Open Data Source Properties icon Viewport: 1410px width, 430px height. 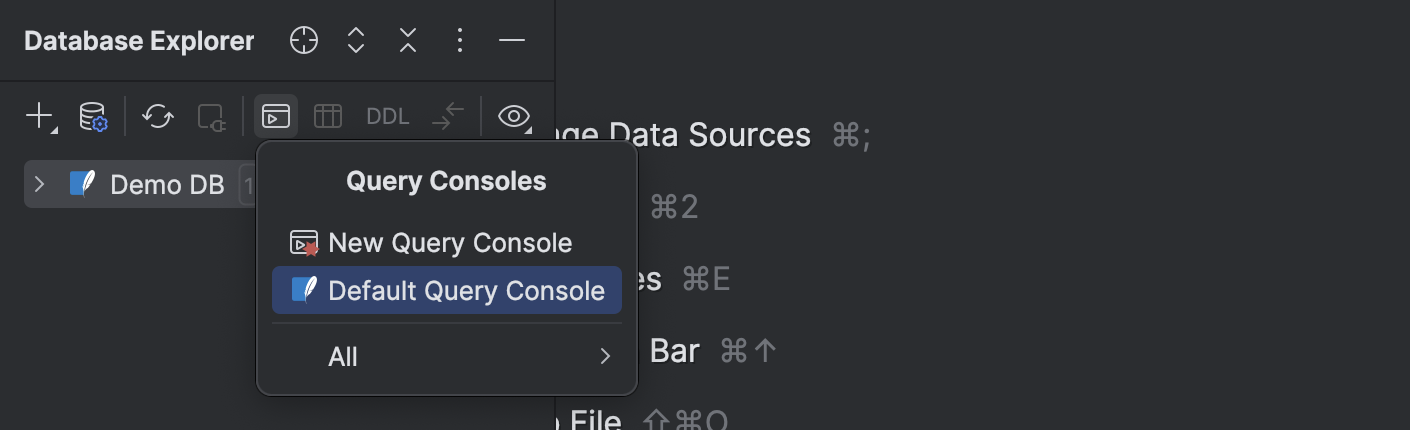click(93, 116)
